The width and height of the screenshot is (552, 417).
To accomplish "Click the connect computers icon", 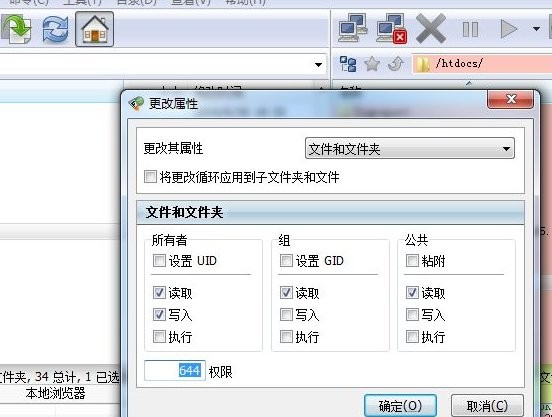I will tap(352, 28).
